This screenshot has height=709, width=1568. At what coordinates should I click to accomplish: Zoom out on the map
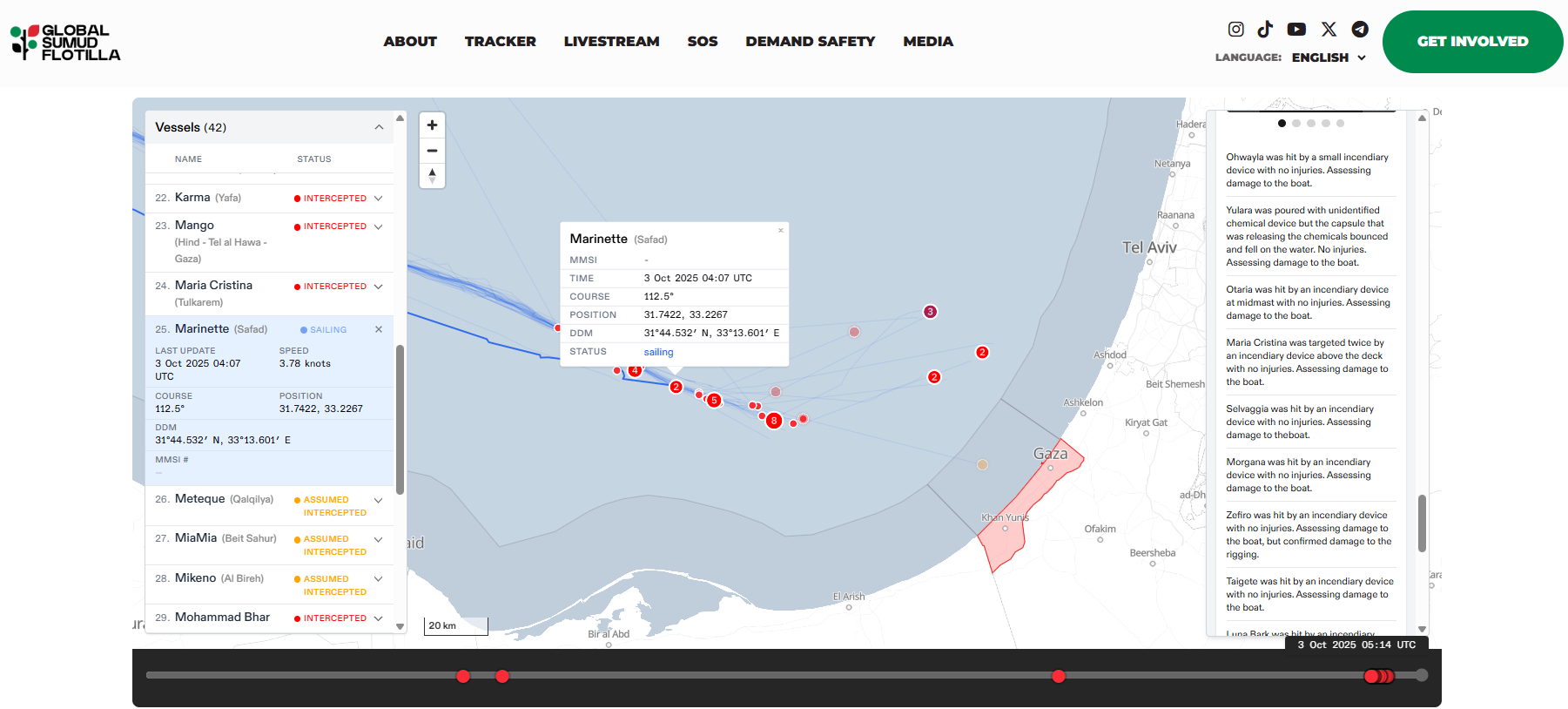point(432,151)
